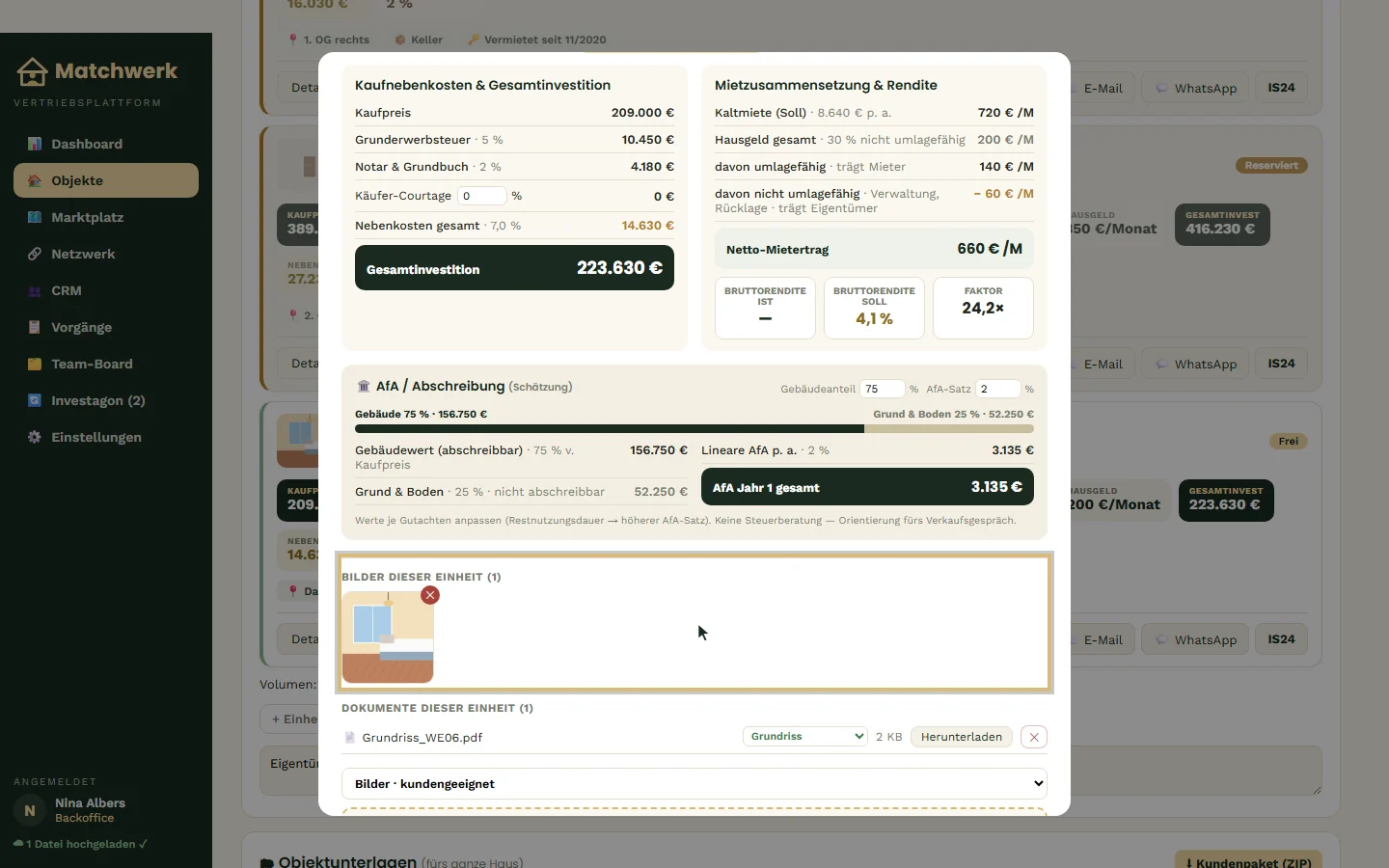Click the Gebäude versus Grund & Boden bar
The image size is (1389, 868).
(x=694, y=428)
